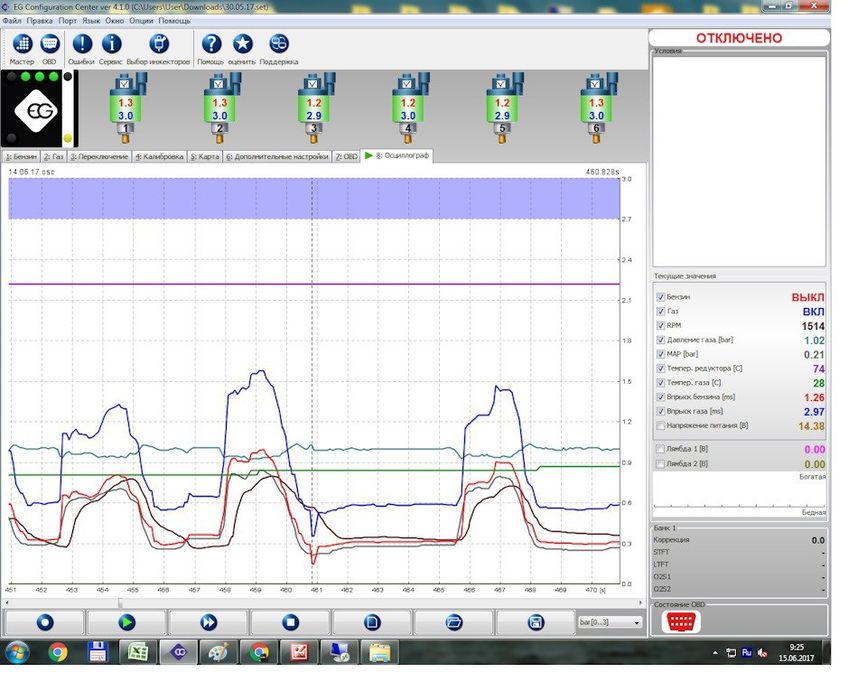Open the Мастер wizard icon

point(21,45)
